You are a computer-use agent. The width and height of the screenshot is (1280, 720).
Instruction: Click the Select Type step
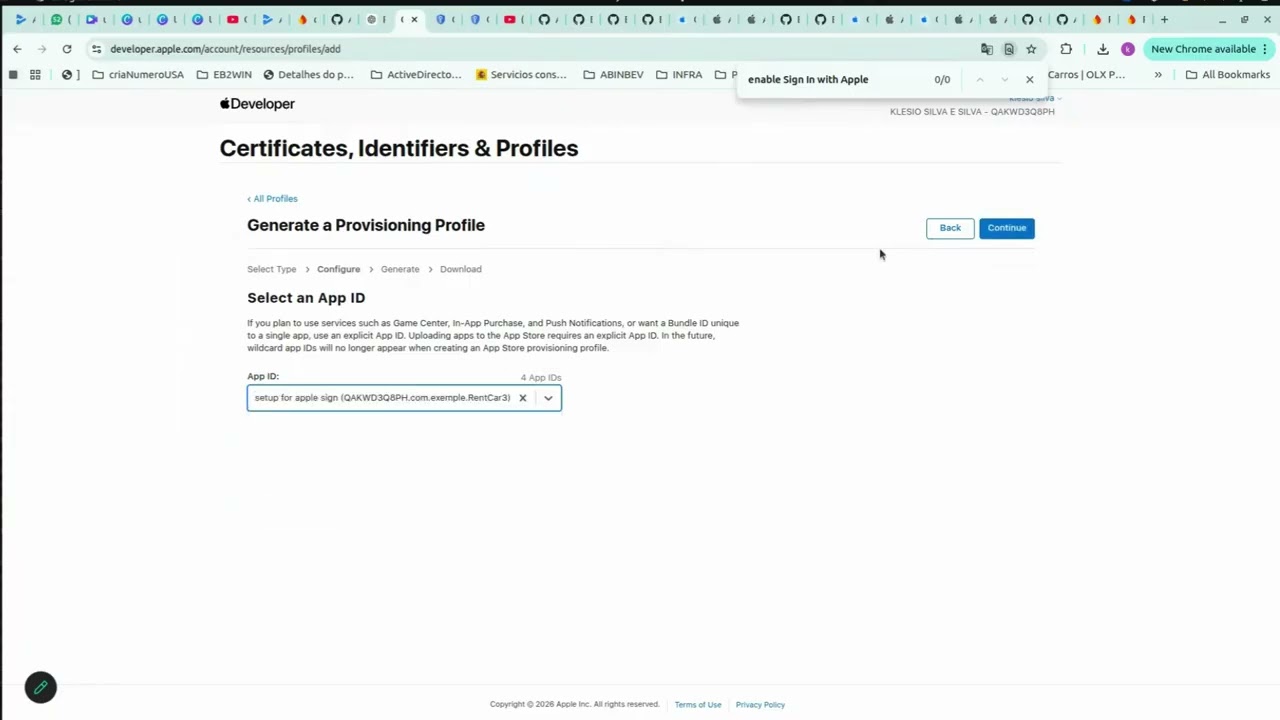click(x=272, y=269)
